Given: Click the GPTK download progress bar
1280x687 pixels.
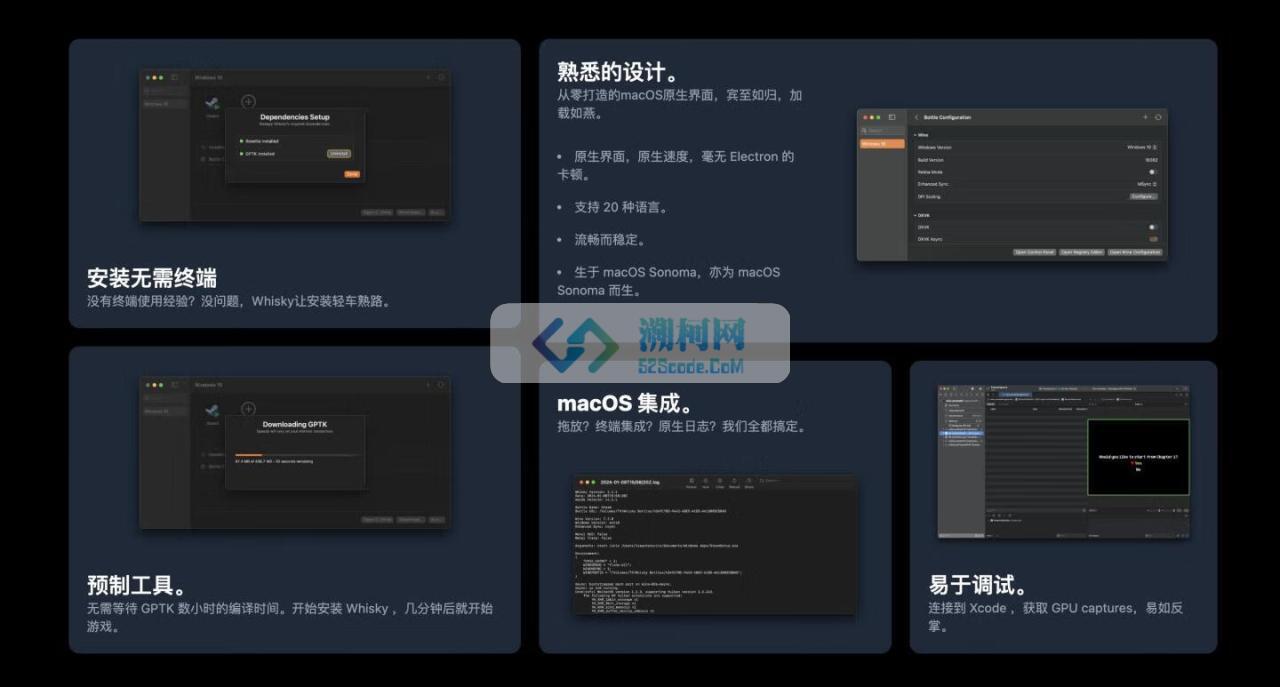Looking at the screenshot, I should pos(297,455).
